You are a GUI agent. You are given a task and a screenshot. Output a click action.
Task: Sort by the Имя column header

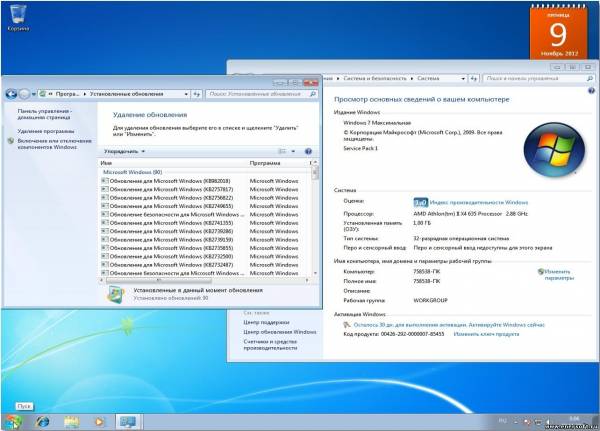tap(173, 163)
